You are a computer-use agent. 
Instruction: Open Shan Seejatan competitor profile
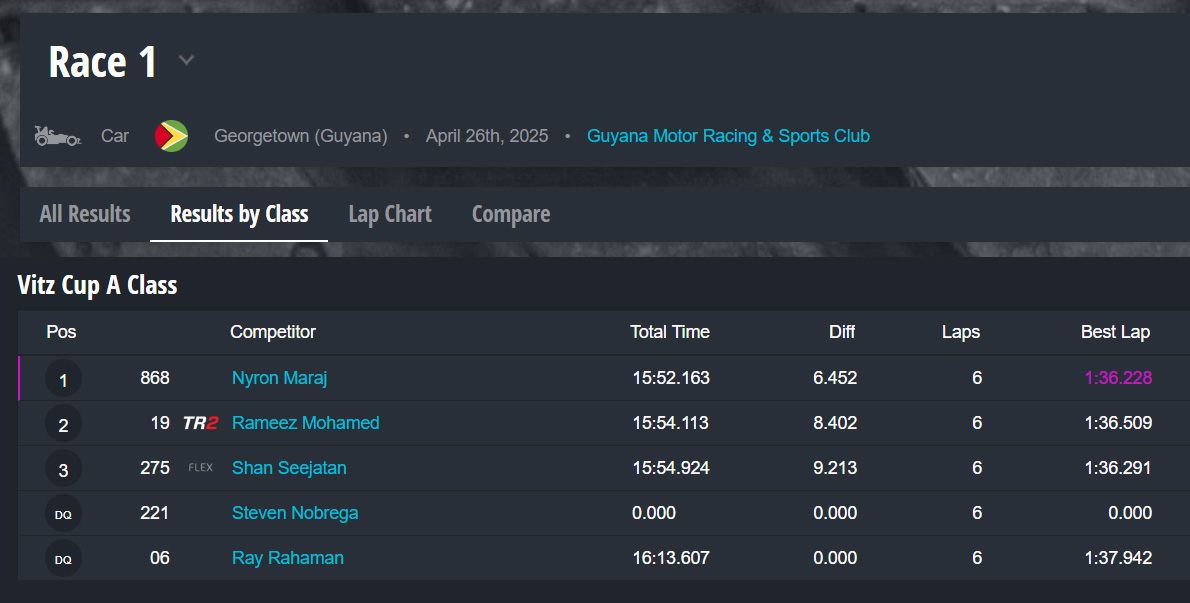pyautogui.click(x=289, y=468)
